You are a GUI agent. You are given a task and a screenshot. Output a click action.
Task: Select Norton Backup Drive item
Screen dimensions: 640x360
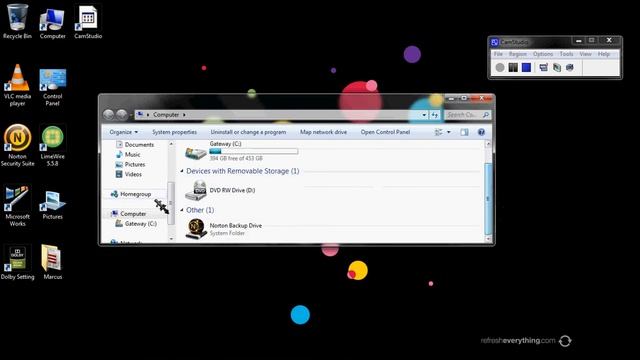[224, 229]
